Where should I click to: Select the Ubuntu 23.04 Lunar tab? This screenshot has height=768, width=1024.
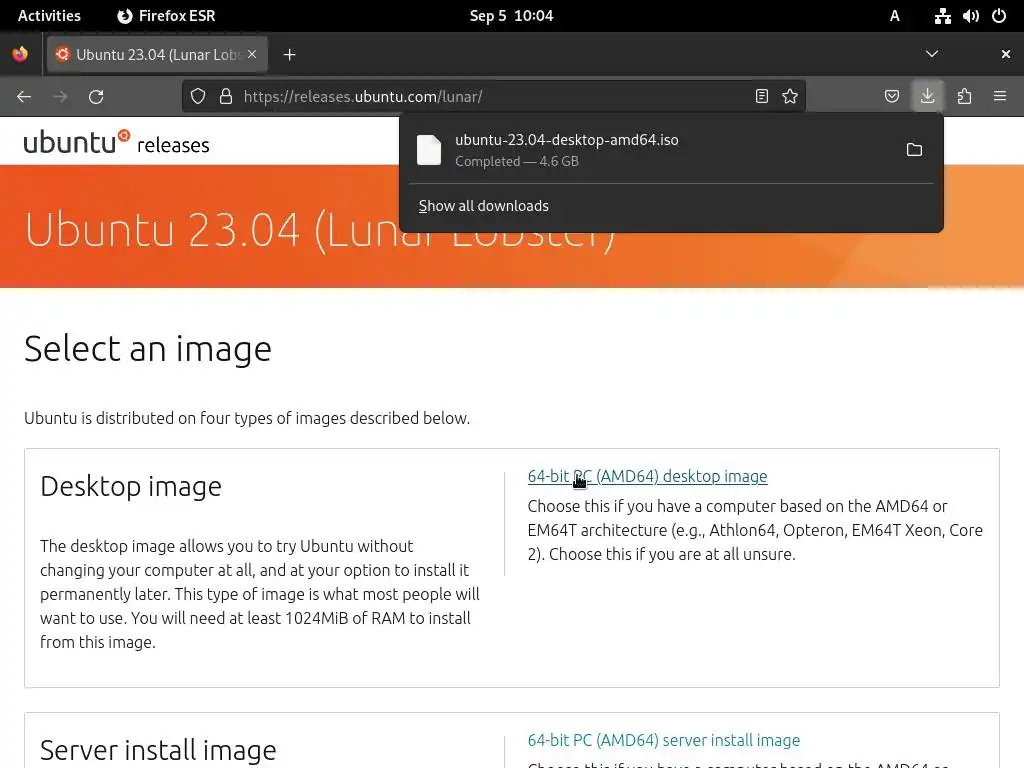click(157, 54)
